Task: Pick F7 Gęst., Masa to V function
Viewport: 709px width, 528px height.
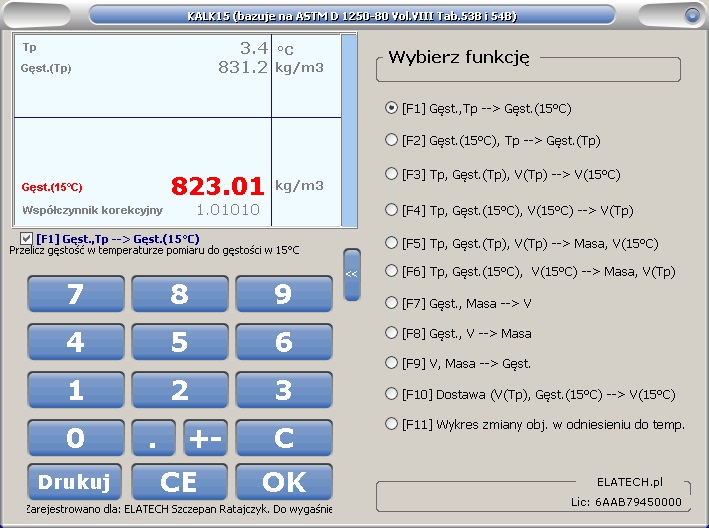Action: (x=458, y=303)
